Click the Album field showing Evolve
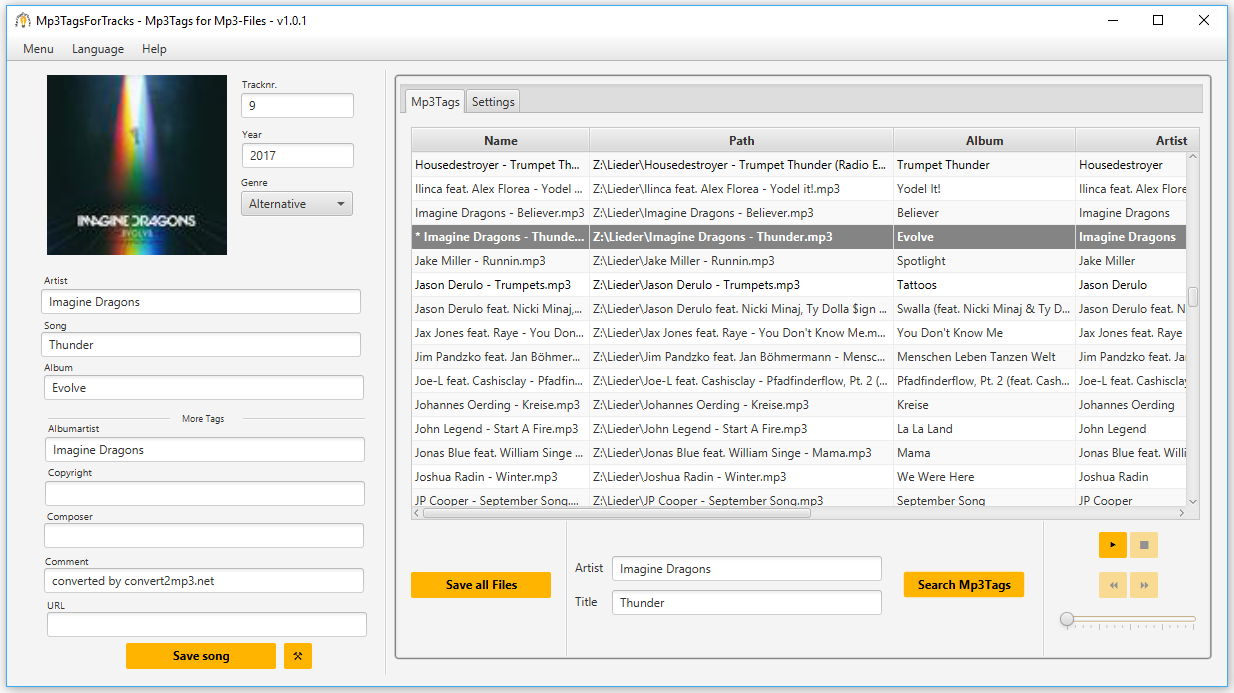This screenshot has height=693, width=1234. click(203, 388)
